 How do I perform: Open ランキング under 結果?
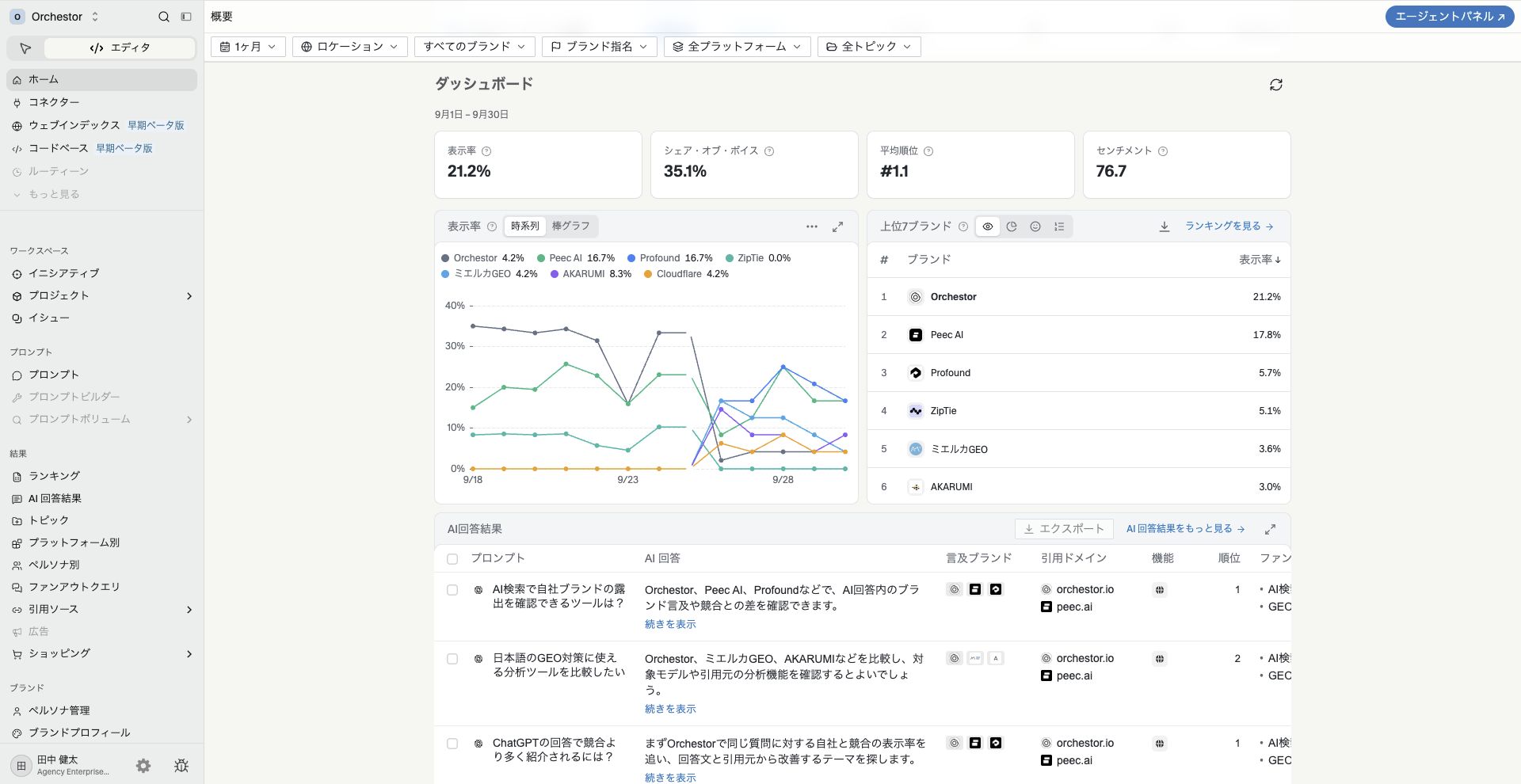point(101,477)
